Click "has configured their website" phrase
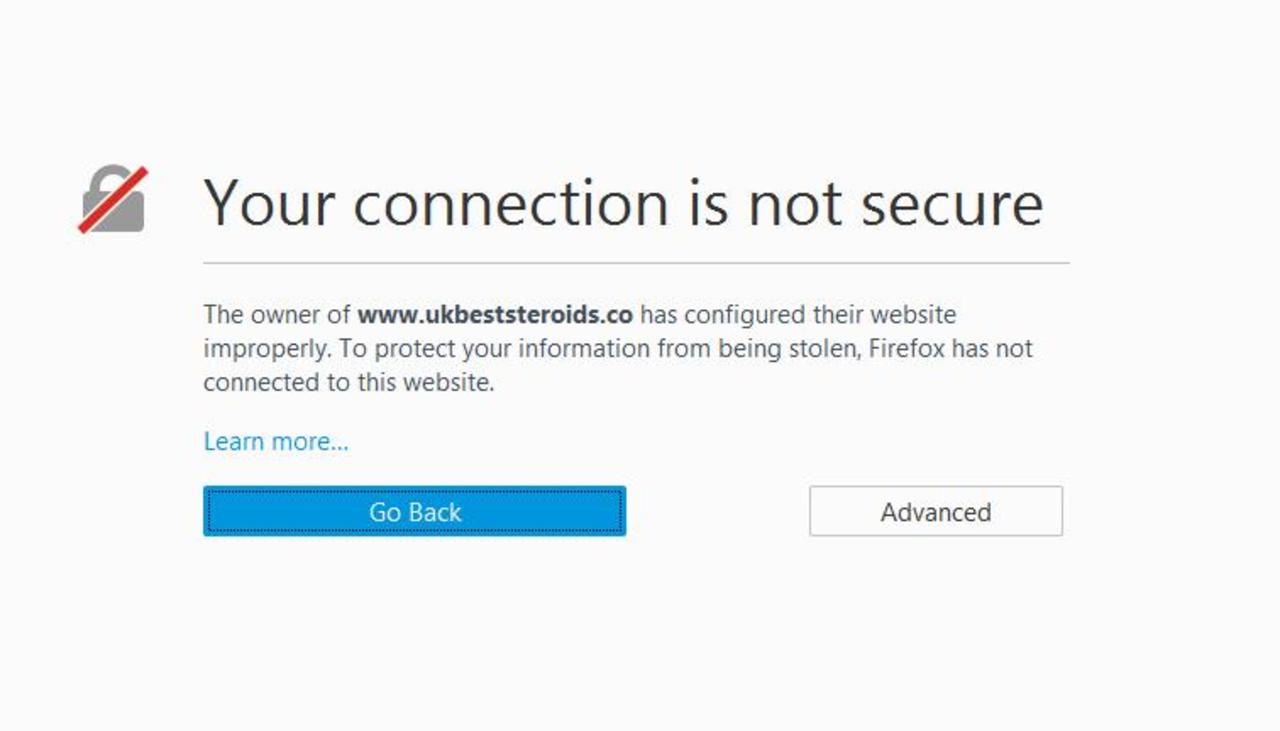The height and width of the screenshot is (731, 1280). pos(798,315)
